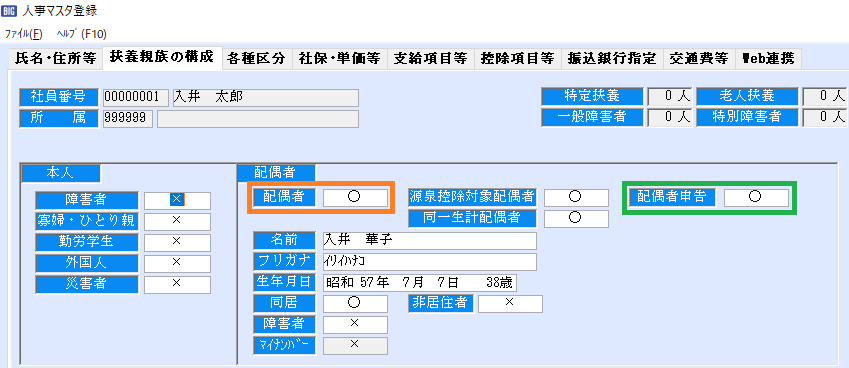
Task: Toggle the 災害者 value
Action: coord(177,284)
